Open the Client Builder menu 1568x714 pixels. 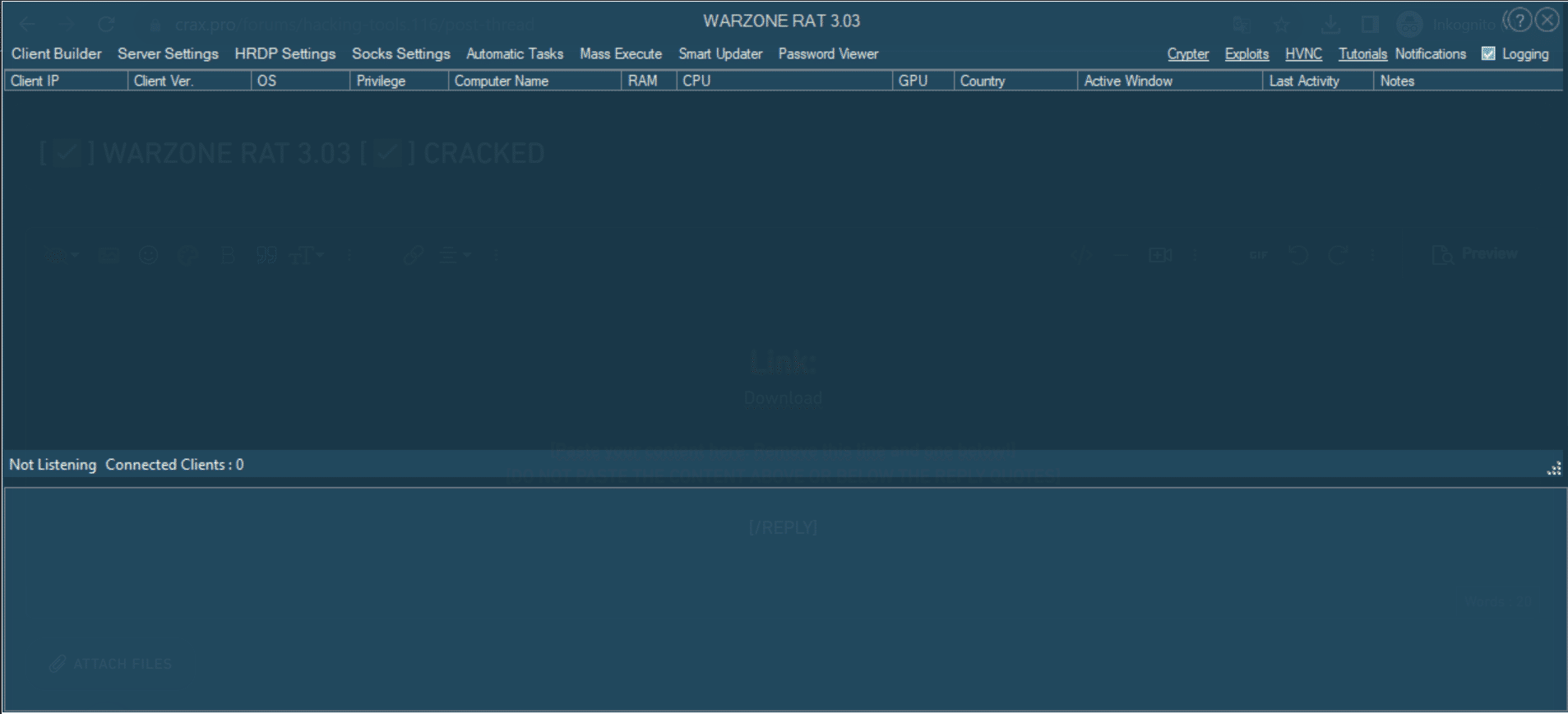pyautogui.click(x=57, y=53)
